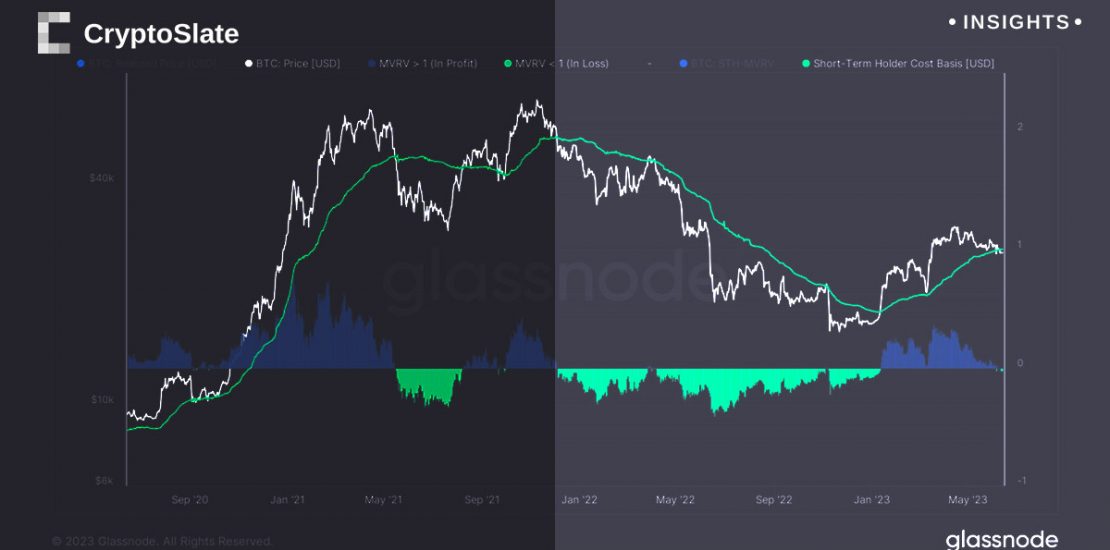Click the green dot beside MVRV < 1
The height and width of the screenshot is (550, 1110).
coord(508,64)
